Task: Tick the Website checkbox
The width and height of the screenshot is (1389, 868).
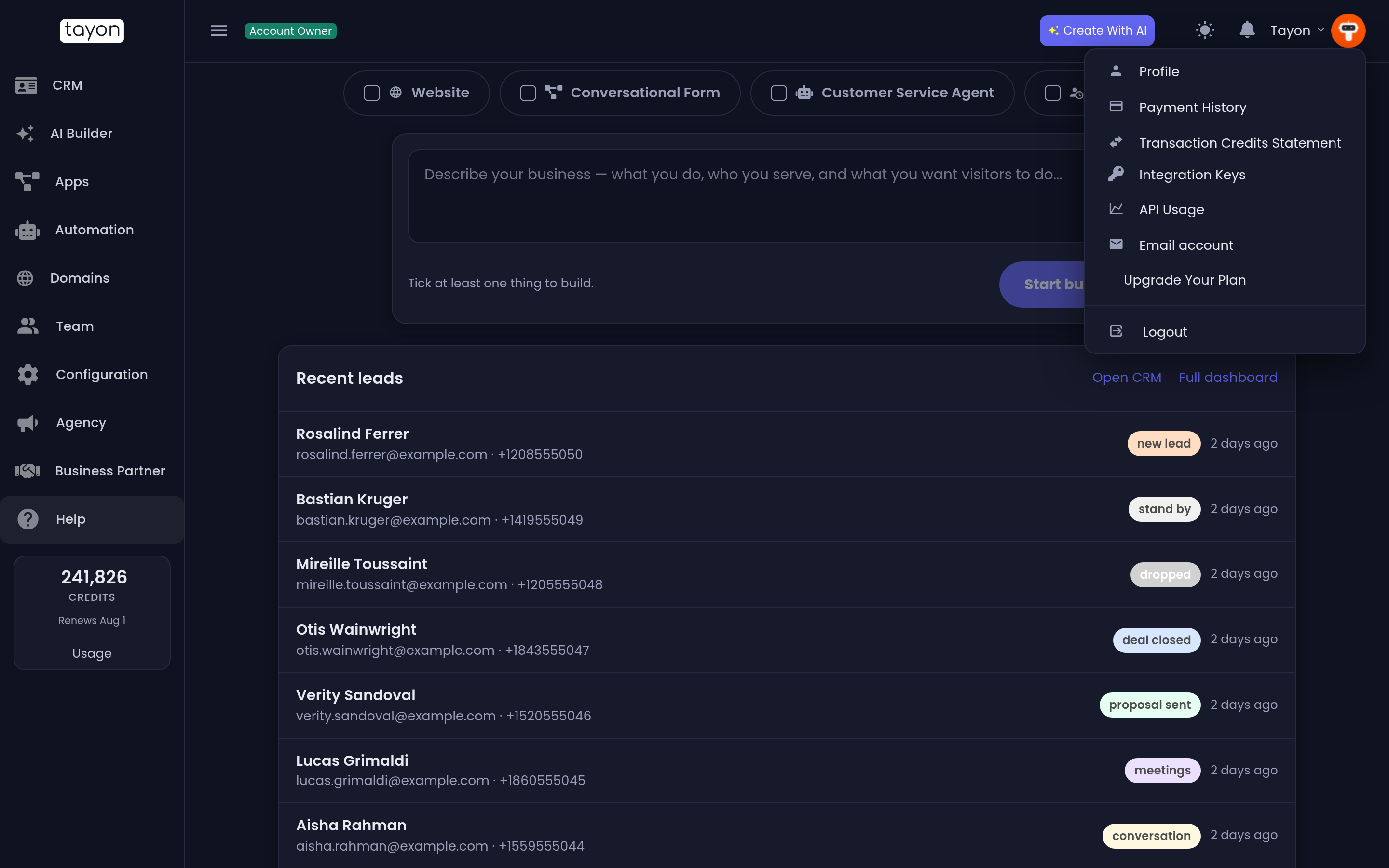Action: click(x=371, y=93)
